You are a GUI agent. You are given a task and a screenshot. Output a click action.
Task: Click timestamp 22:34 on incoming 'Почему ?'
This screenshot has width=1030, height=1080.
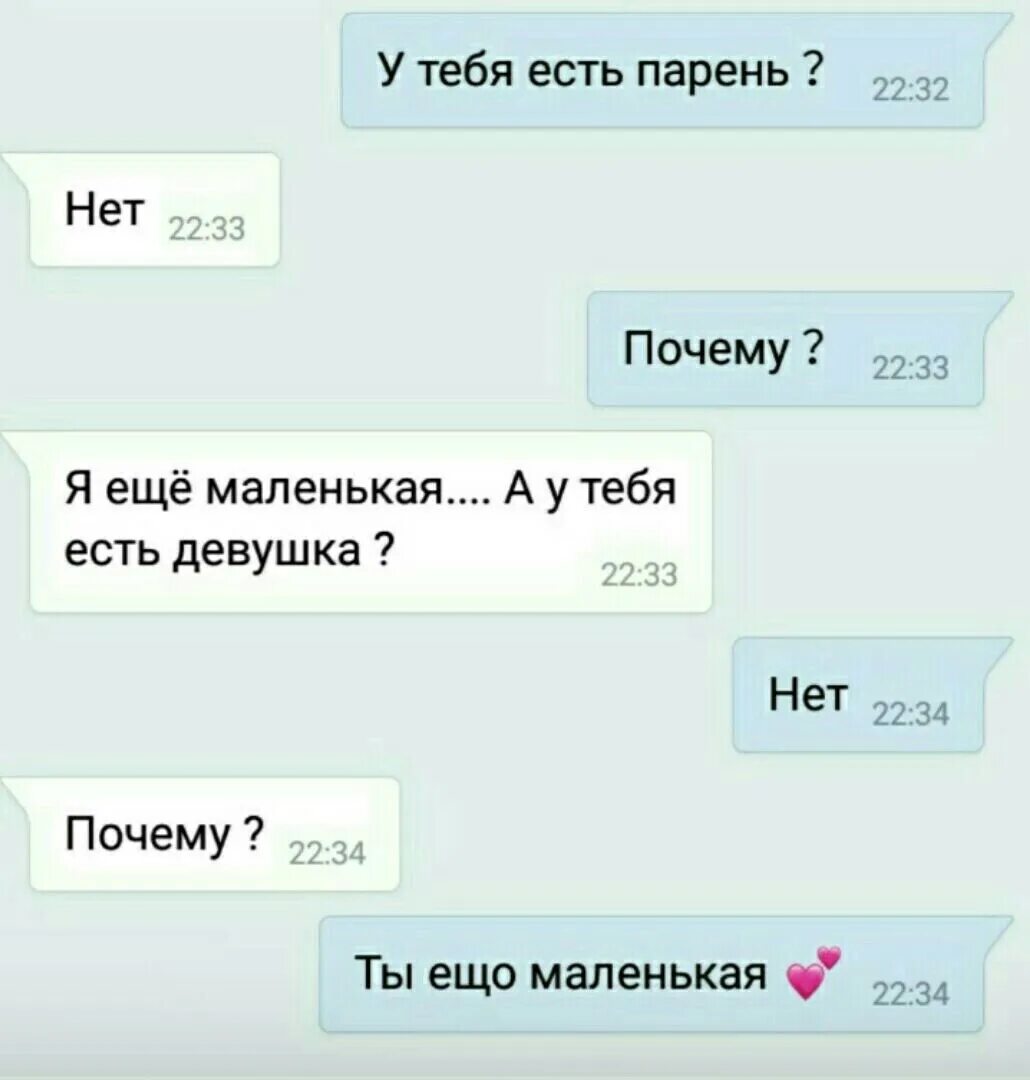[327, 855]
